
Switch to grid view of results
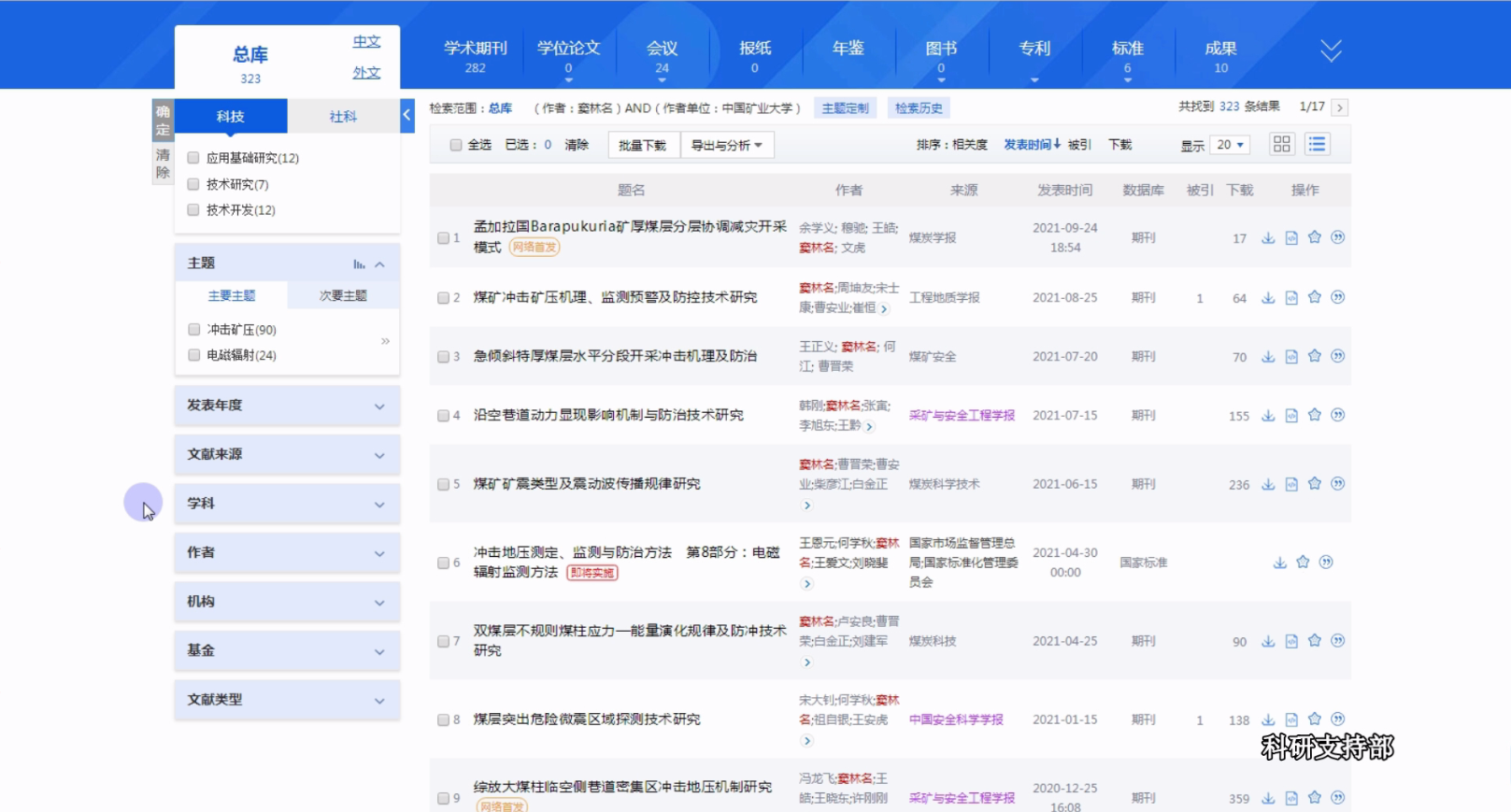pos(1281,144)
